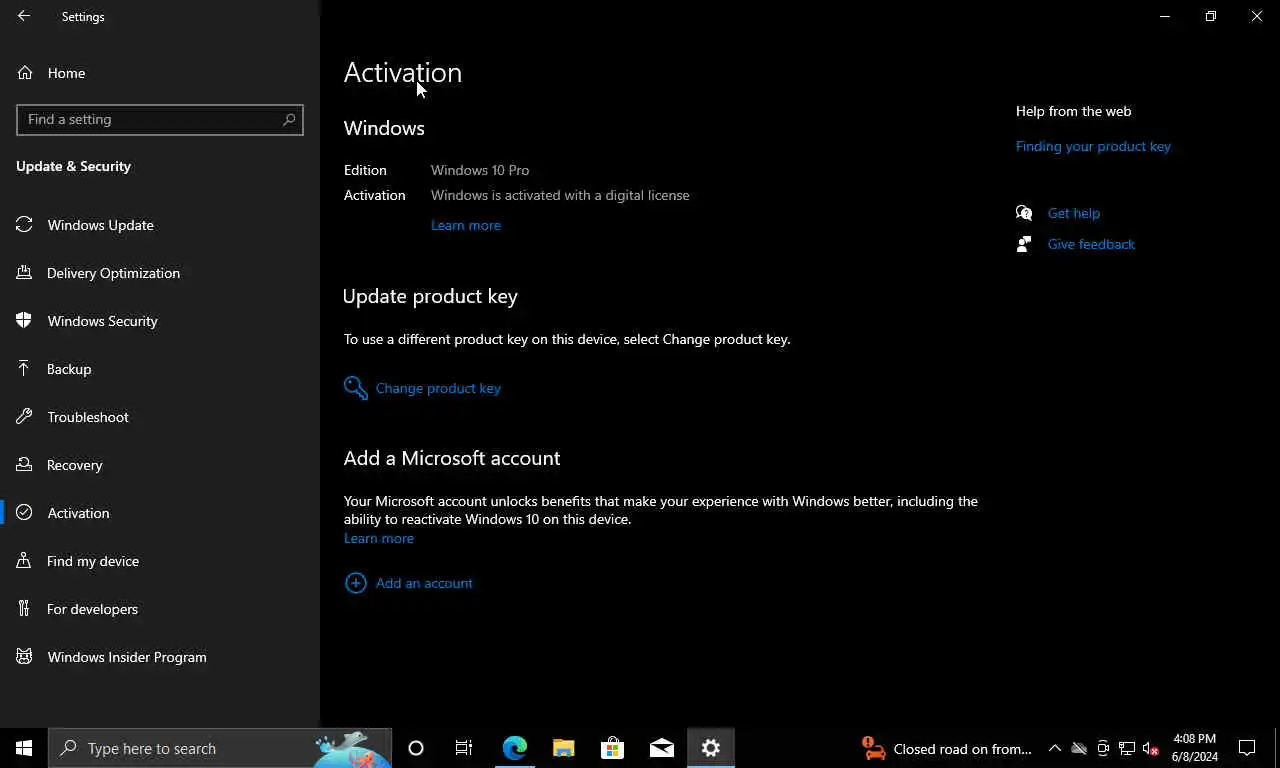Click the Help from the web heading
The height and width of the screenshot is (768, 1280).
[1074, 111]
